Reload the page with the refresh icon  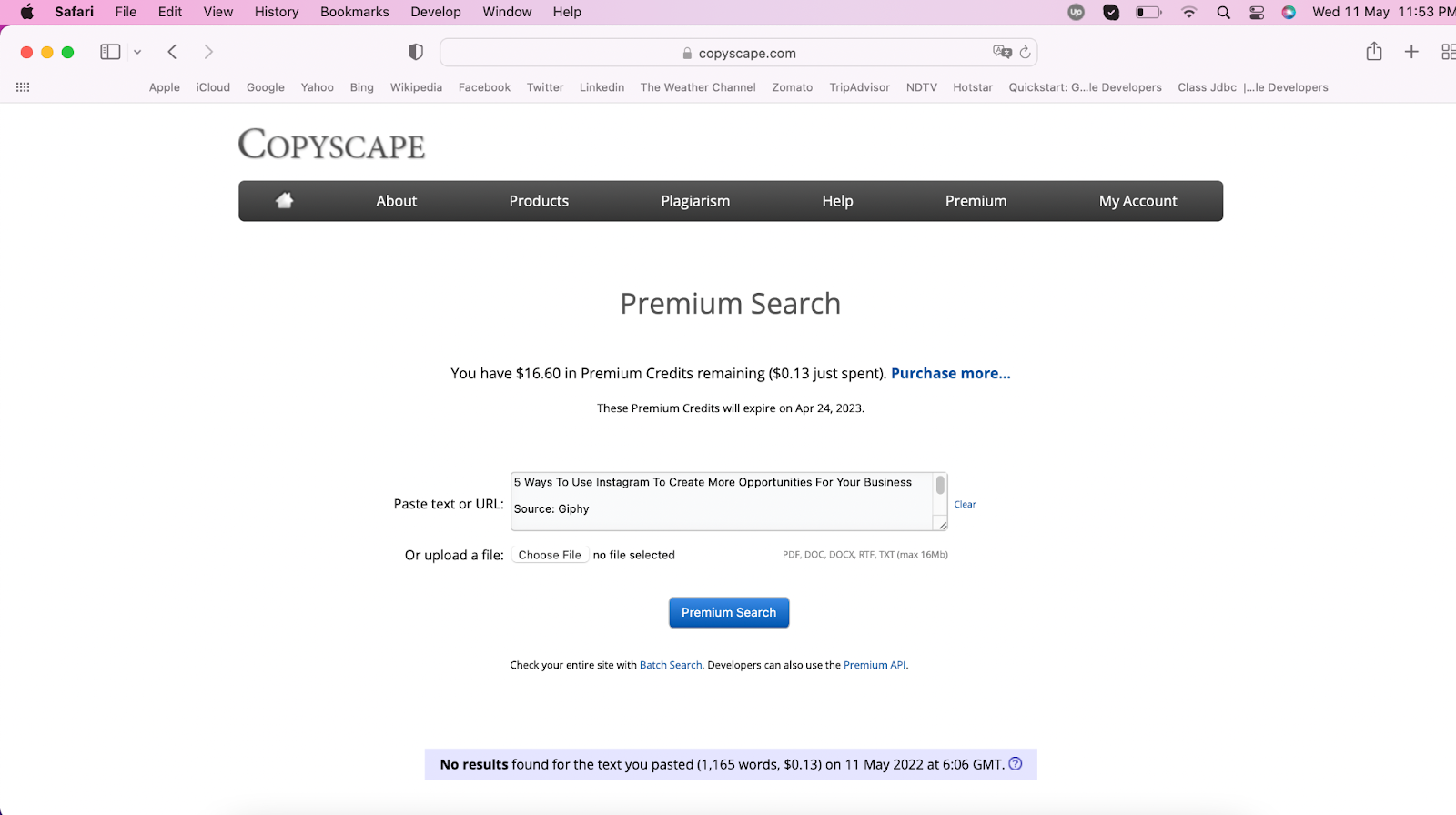coord(1026,52)
